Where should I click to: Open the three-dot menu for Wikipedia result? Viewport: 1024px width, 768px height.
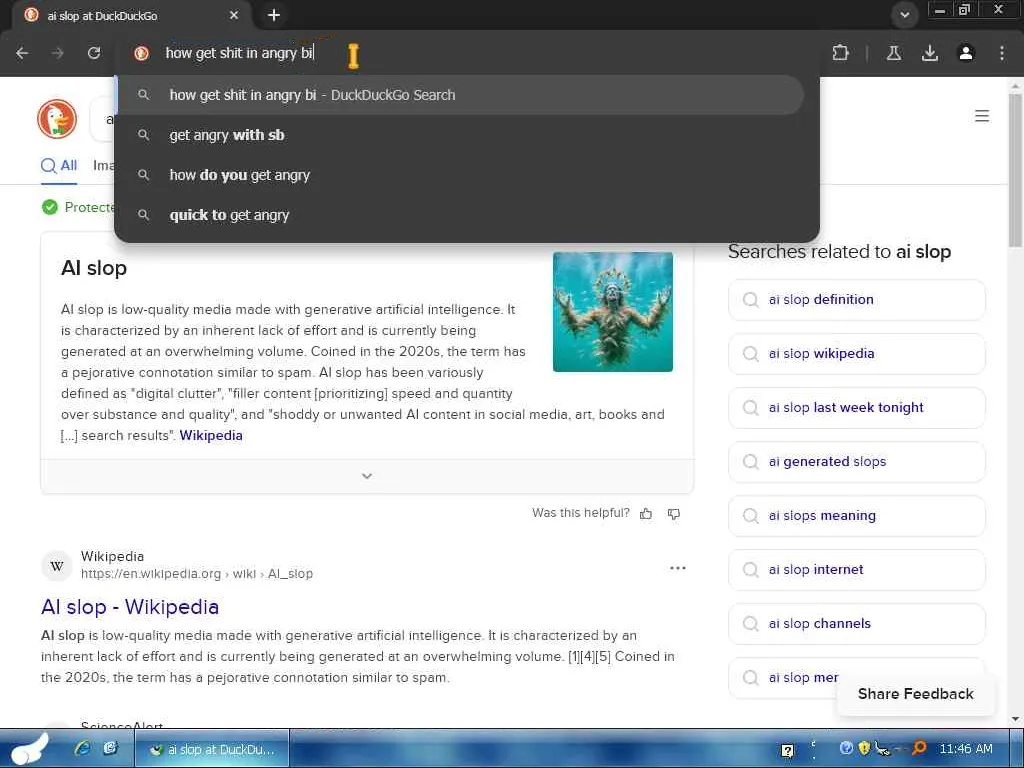point(678,568)
